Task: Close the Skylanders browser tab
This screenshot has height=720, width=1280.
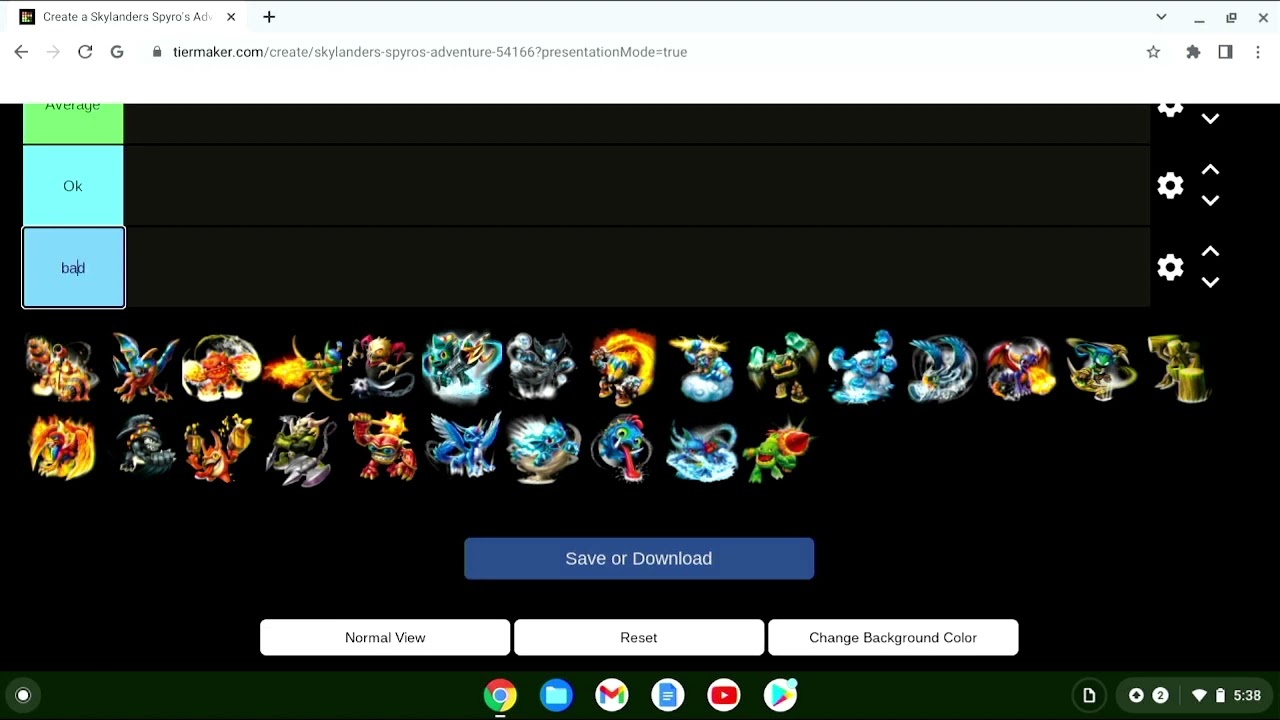Action: (231, 17)
